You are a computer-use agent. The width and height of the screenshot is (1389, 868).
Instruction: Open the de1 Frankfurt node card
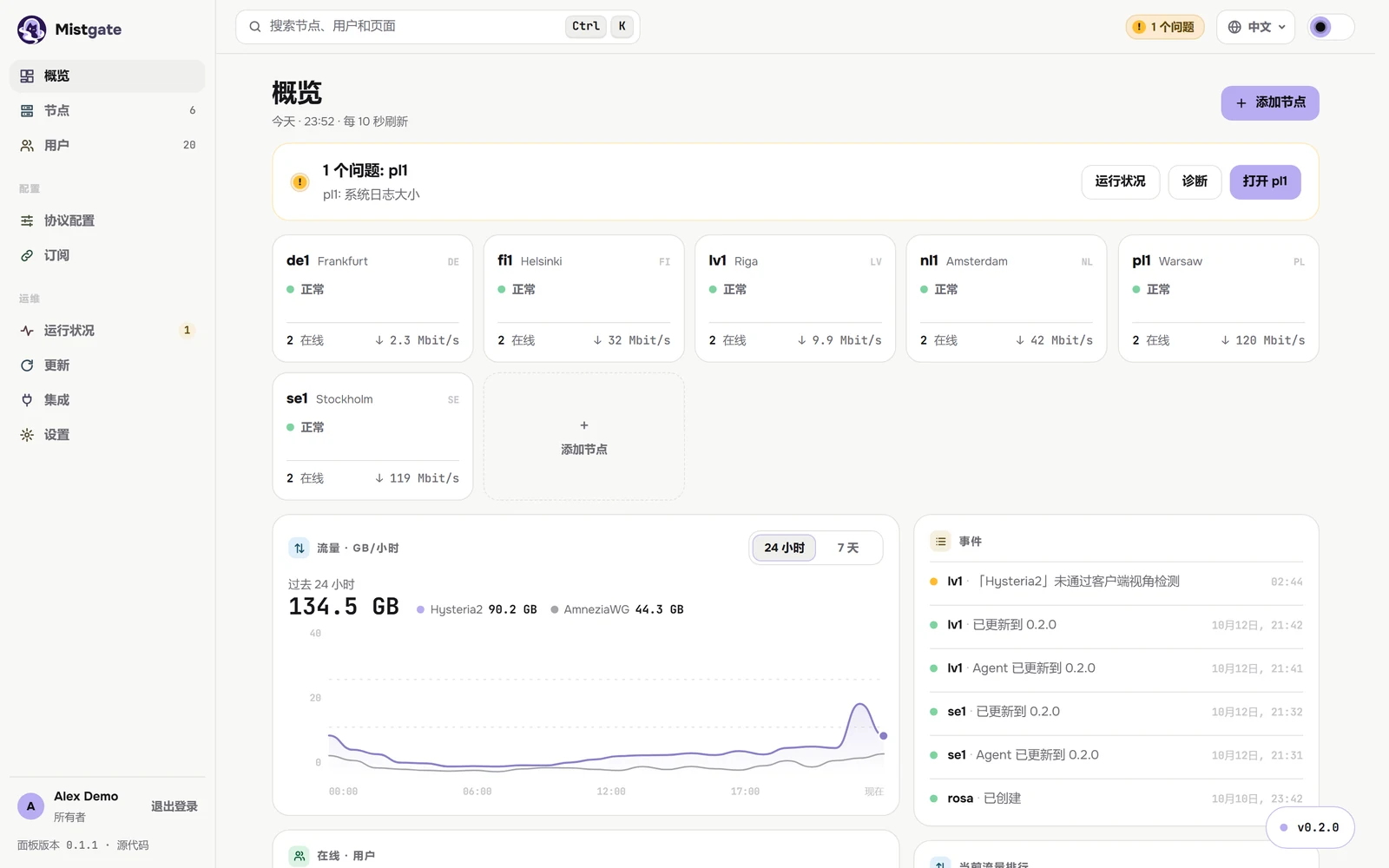point(372,299)
